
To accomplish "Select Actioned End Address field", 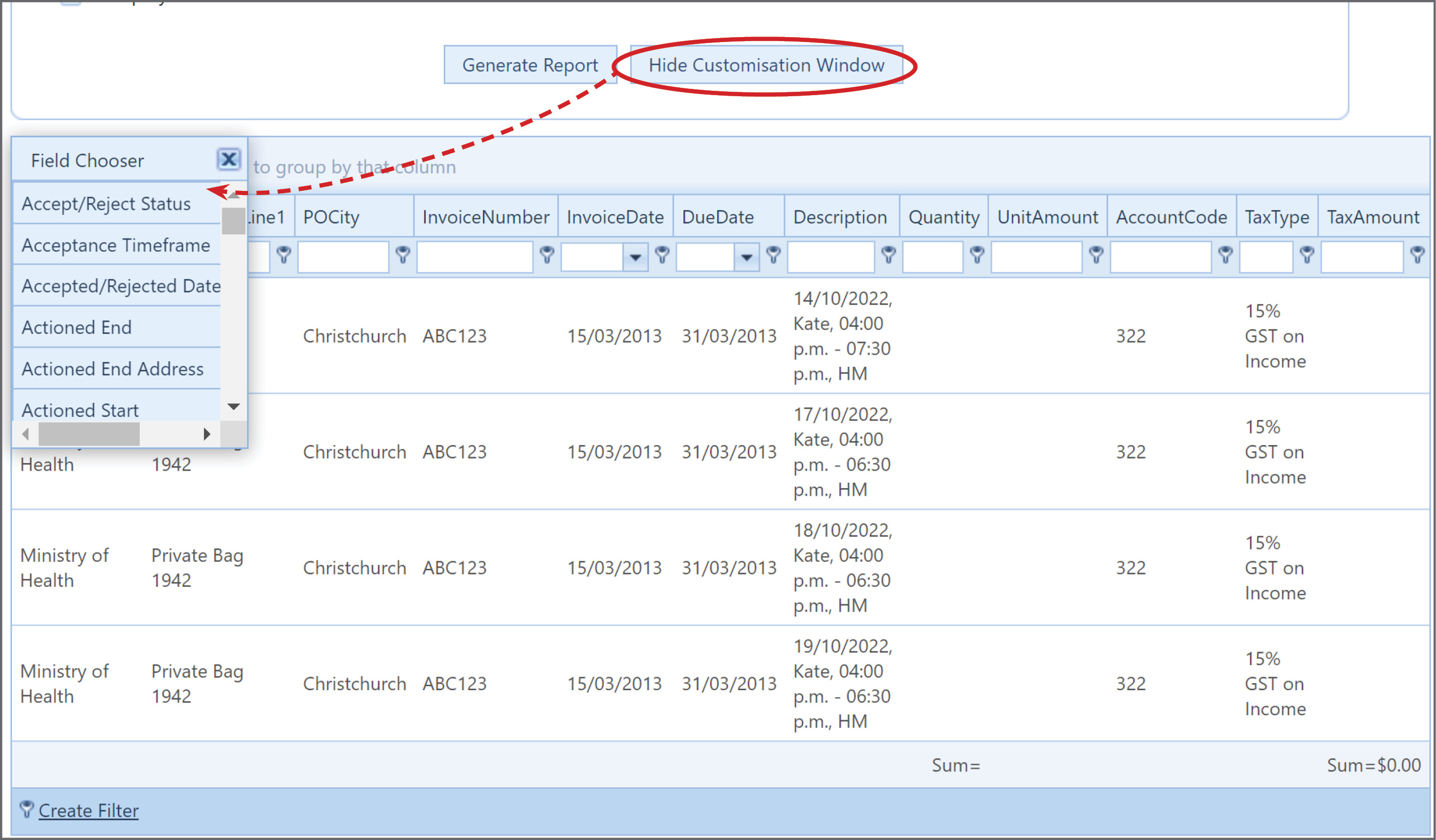I will click(x=117, y=369).
